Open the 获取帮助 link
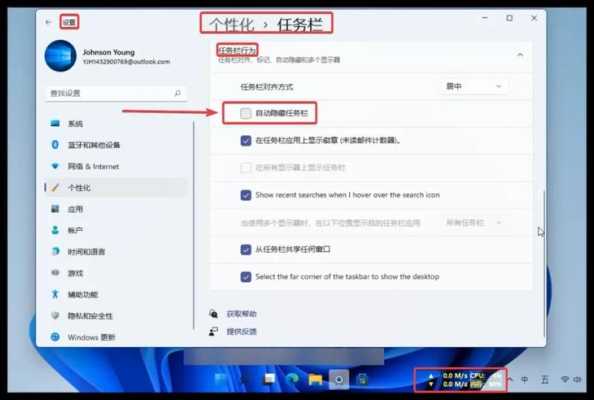 (x=241, y=314)
